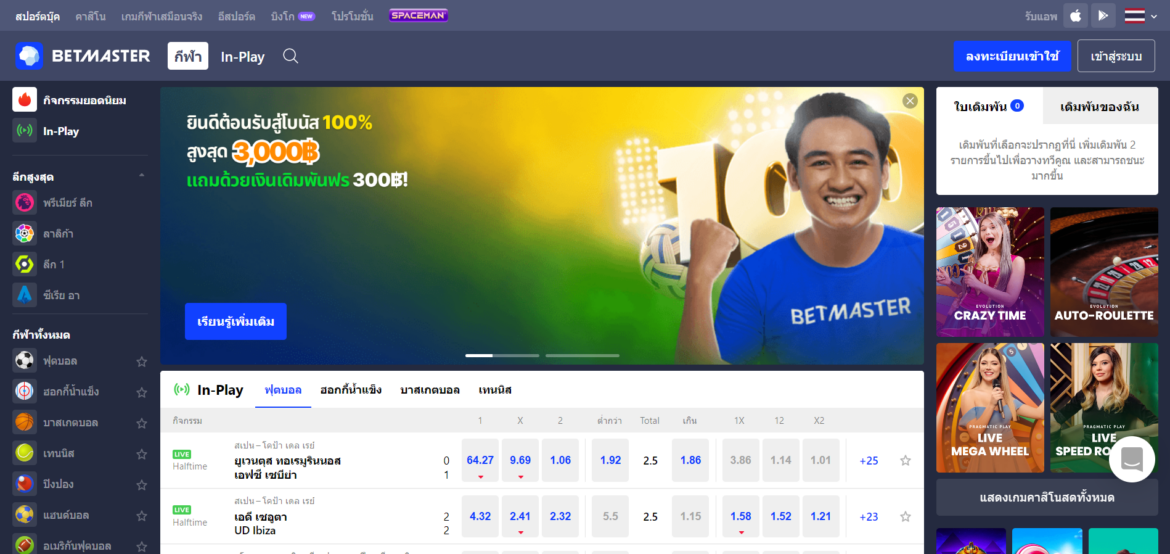Click show all live casino games
The width and height of the screenshot is (1170, 554).
(x=1047, y=497)
